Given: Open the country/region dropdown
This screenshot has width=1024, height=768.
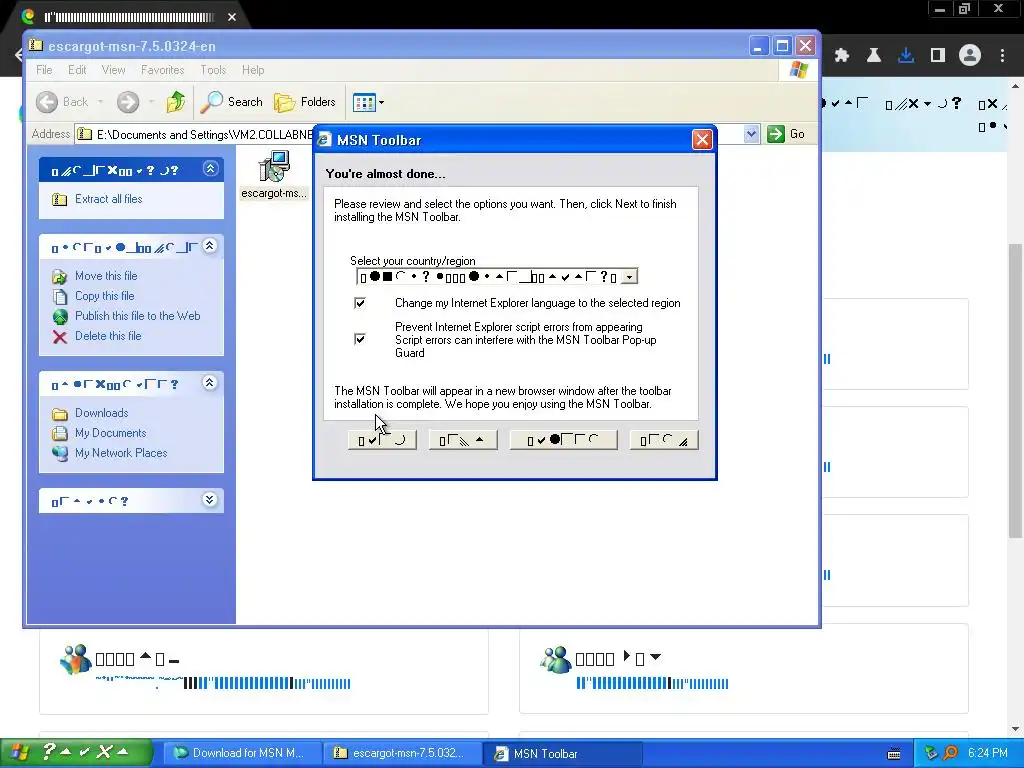Looking at the screenshot, I should (x=629, y=277).
